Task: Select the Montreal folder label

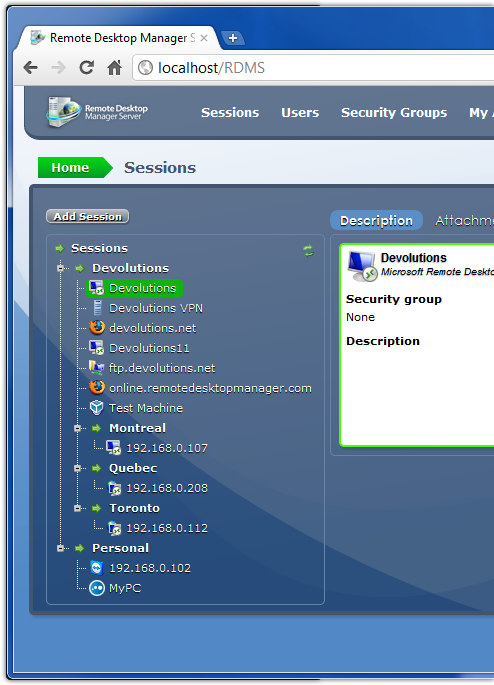Action: (x=138, y=428)
